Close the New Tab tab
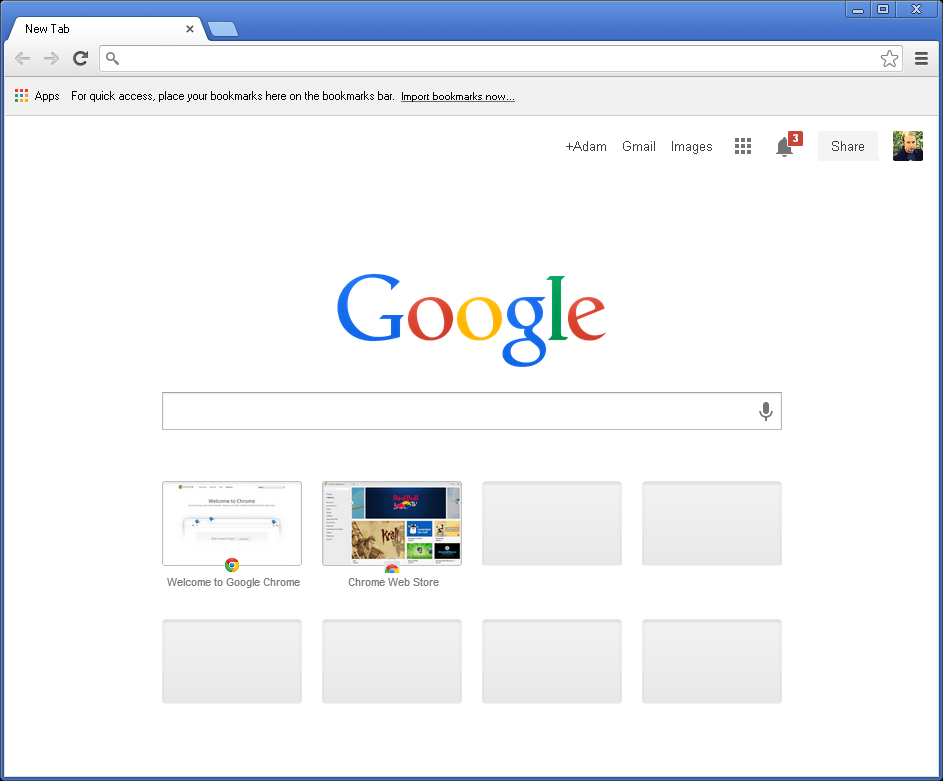Image resolution: width=943 pixels, height=781 pixels. [x=190, y=29]
